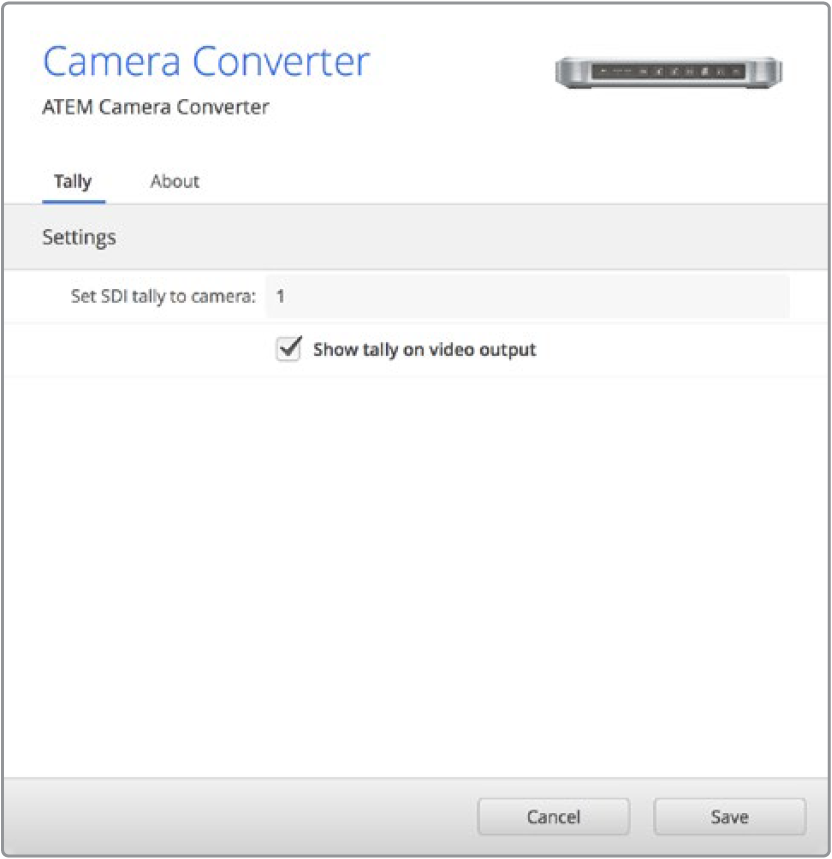Click the Camera Converter title text

coord(206,61)
